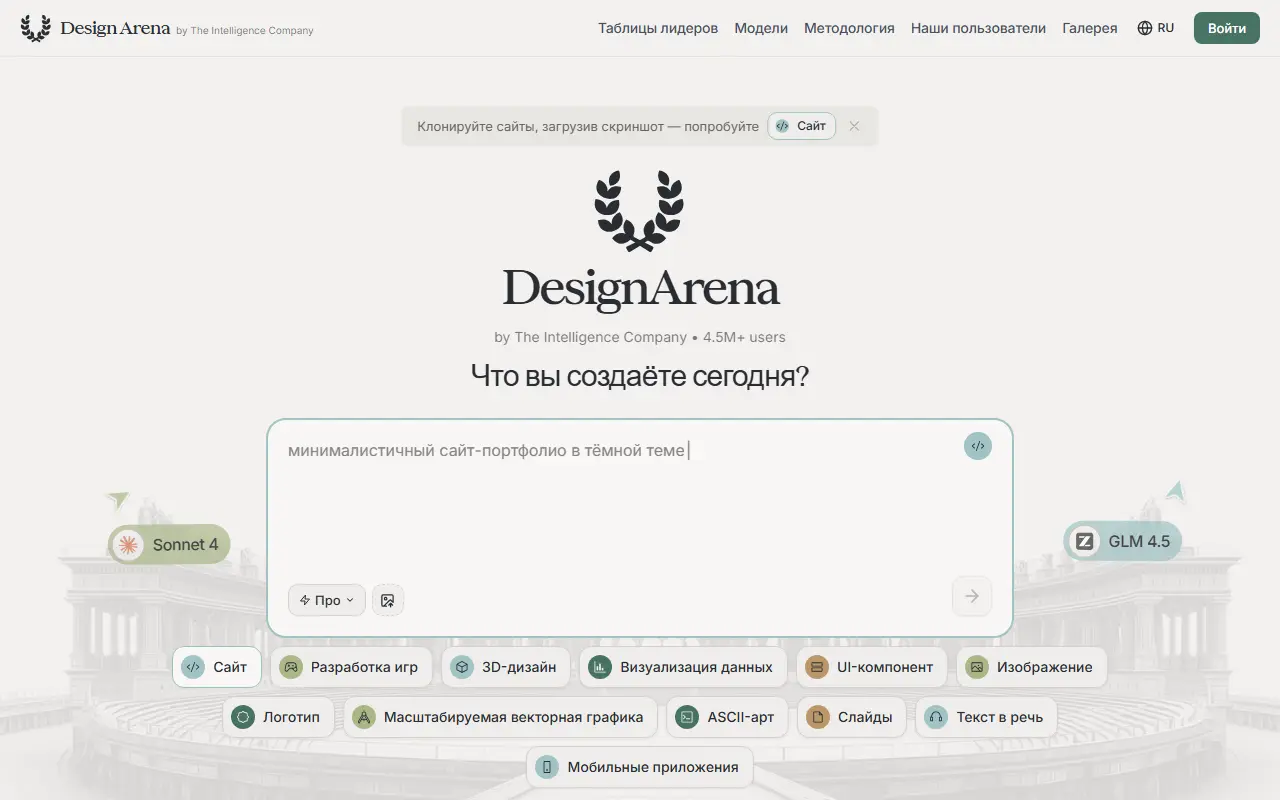This screenshot has width=1280, height=800.
Task: Click the GLM 4.5 model badge
Action: point(1122,541)
